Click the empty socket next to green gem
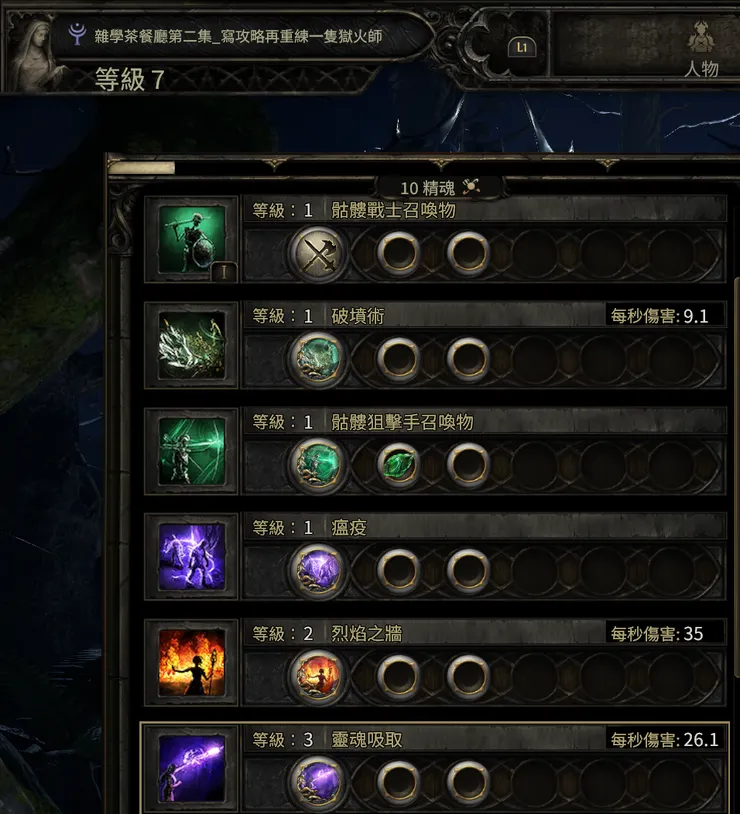 click(x=468, y=465)
